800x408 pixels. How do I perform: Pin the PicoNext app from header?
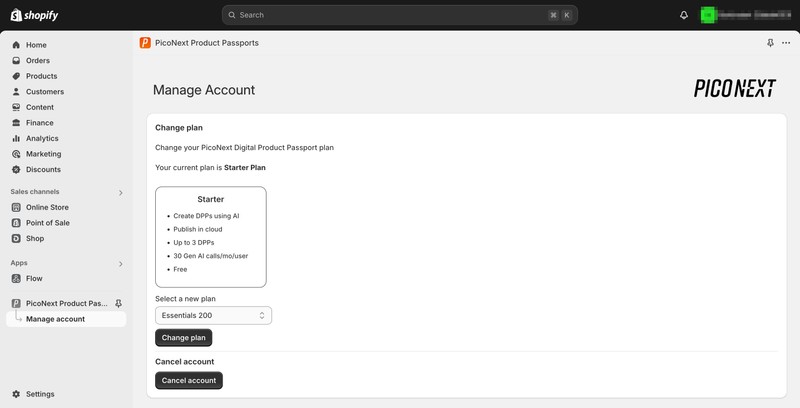click(770, 43)
